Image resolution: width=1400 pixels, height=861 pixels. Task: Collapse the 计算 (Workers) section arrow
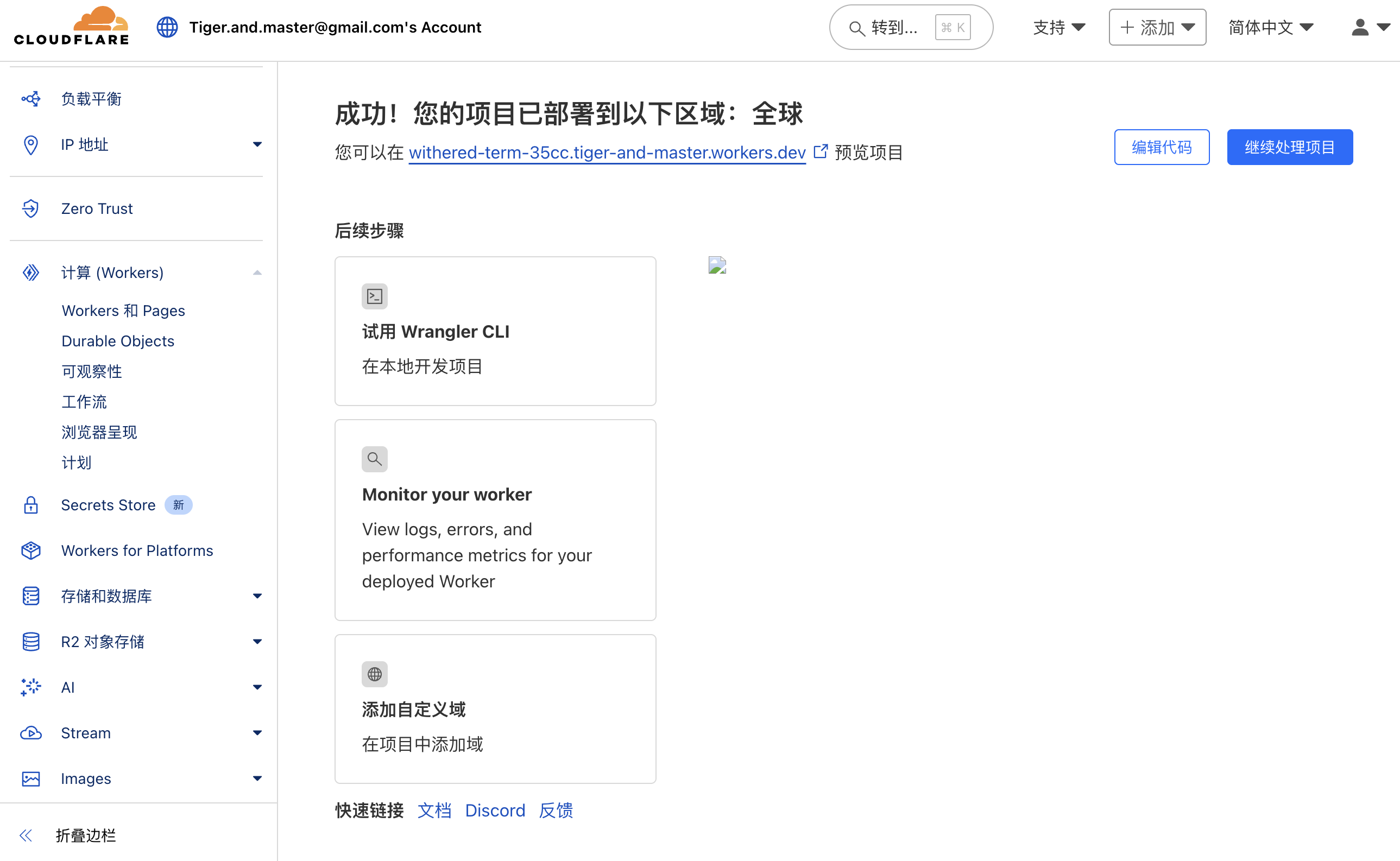tap(257, 273)
